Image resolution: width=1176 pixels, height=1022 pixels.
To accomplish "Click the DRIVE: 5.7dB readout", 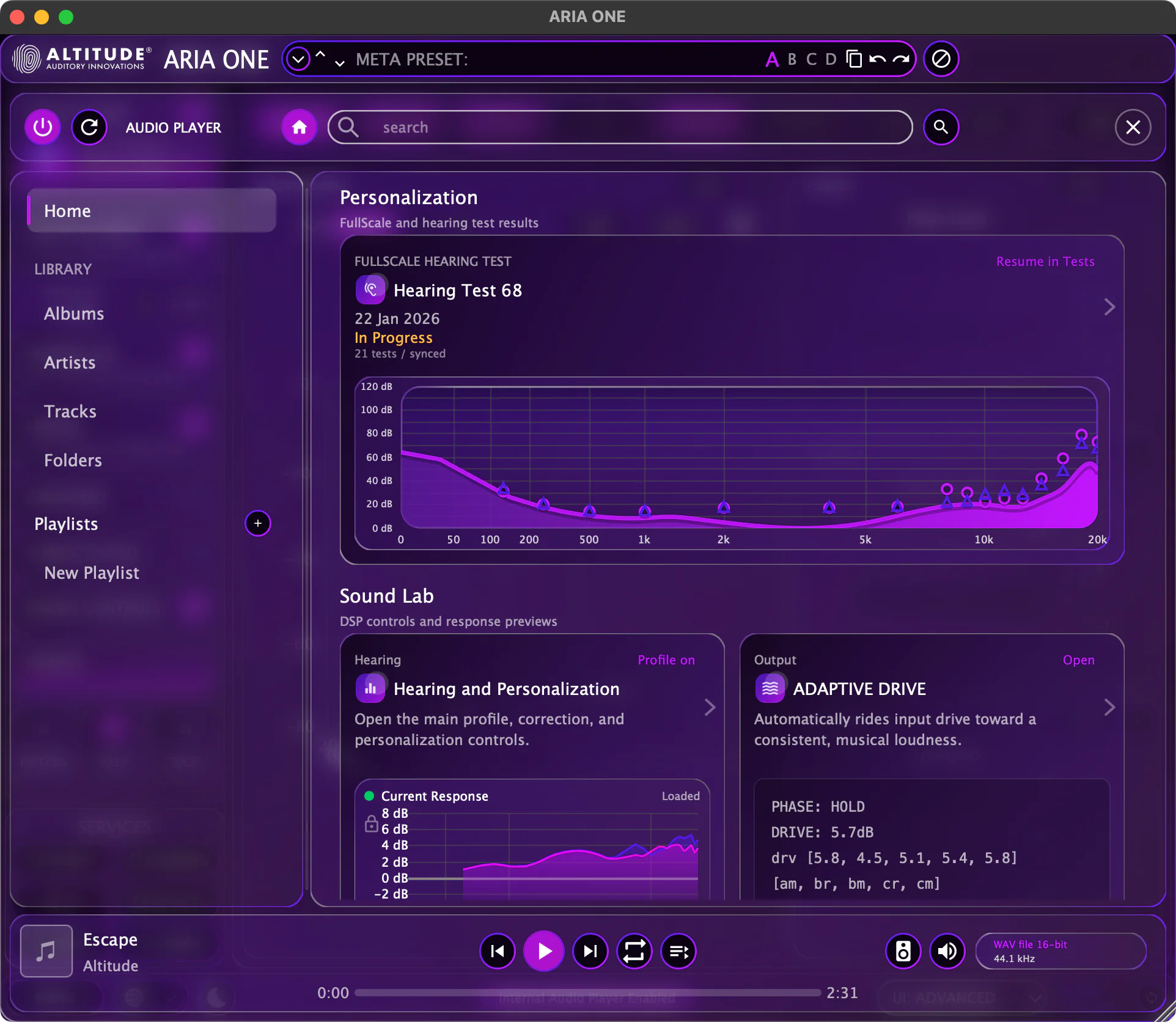I will pos(822,833).
